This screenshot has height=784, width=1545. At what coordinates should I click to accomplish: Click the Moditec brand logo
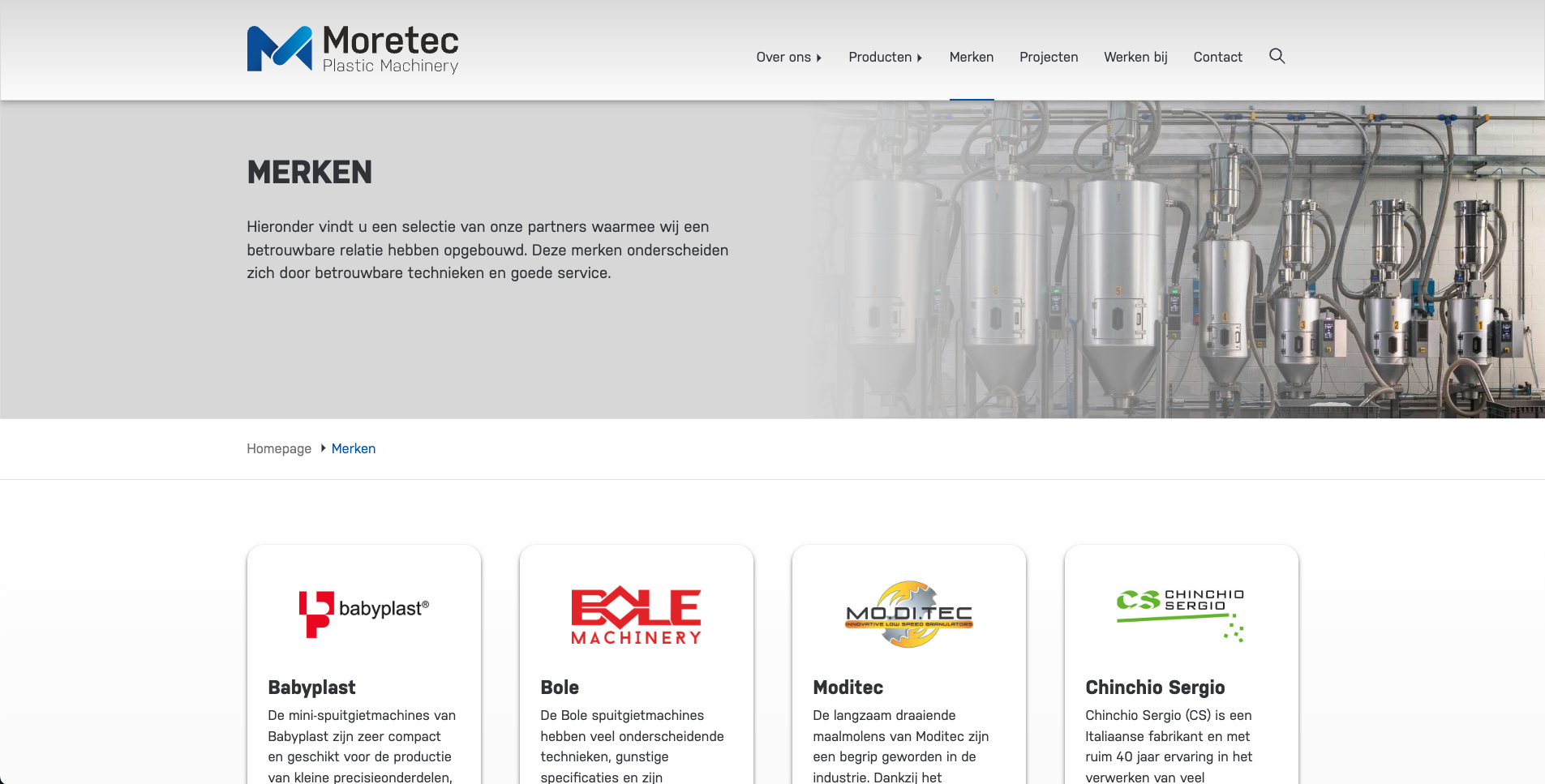[909, 615]
